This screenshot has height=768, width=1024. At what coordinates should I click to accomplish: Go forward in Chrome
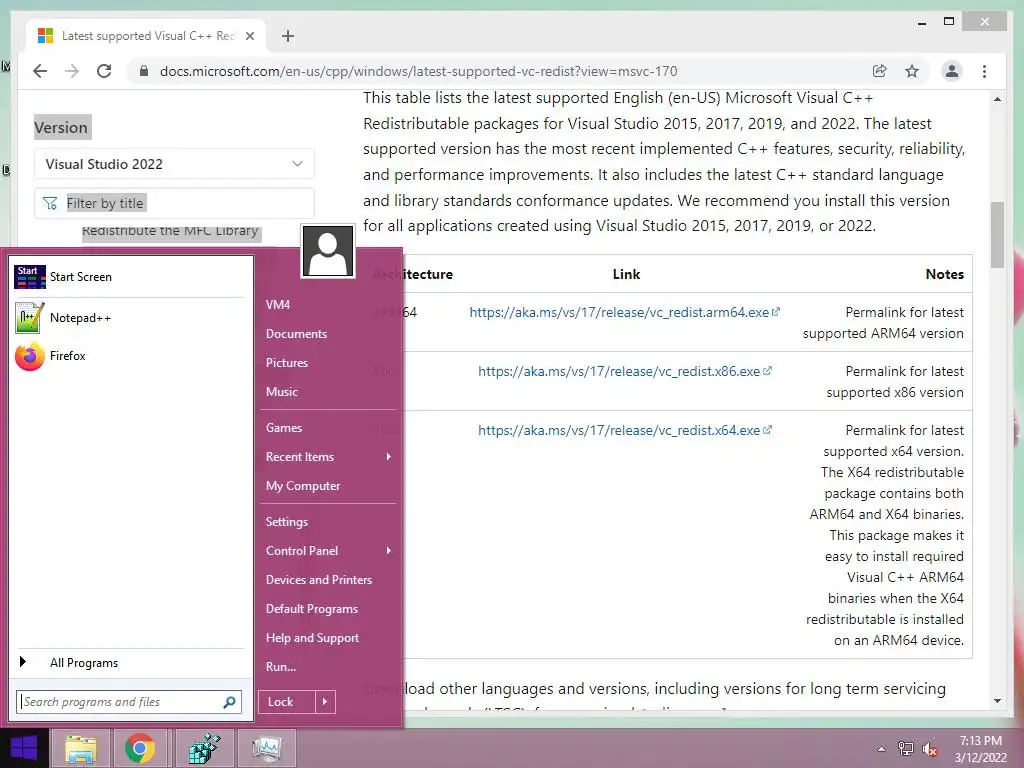coord(72,71)
